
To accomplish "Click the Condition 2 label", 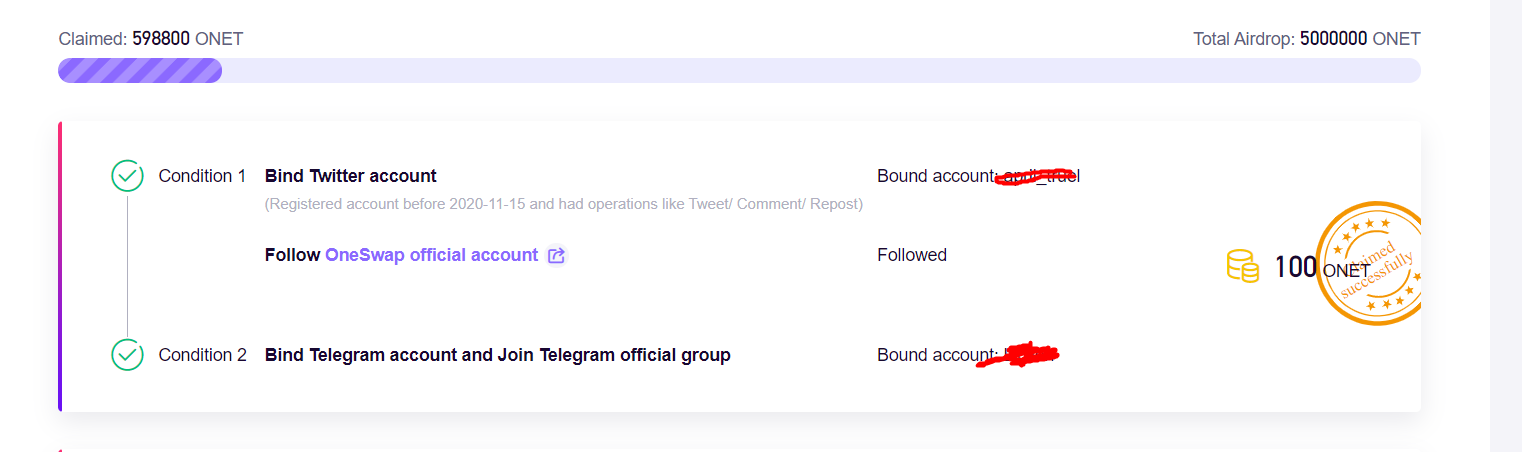I will click(202, 355).
